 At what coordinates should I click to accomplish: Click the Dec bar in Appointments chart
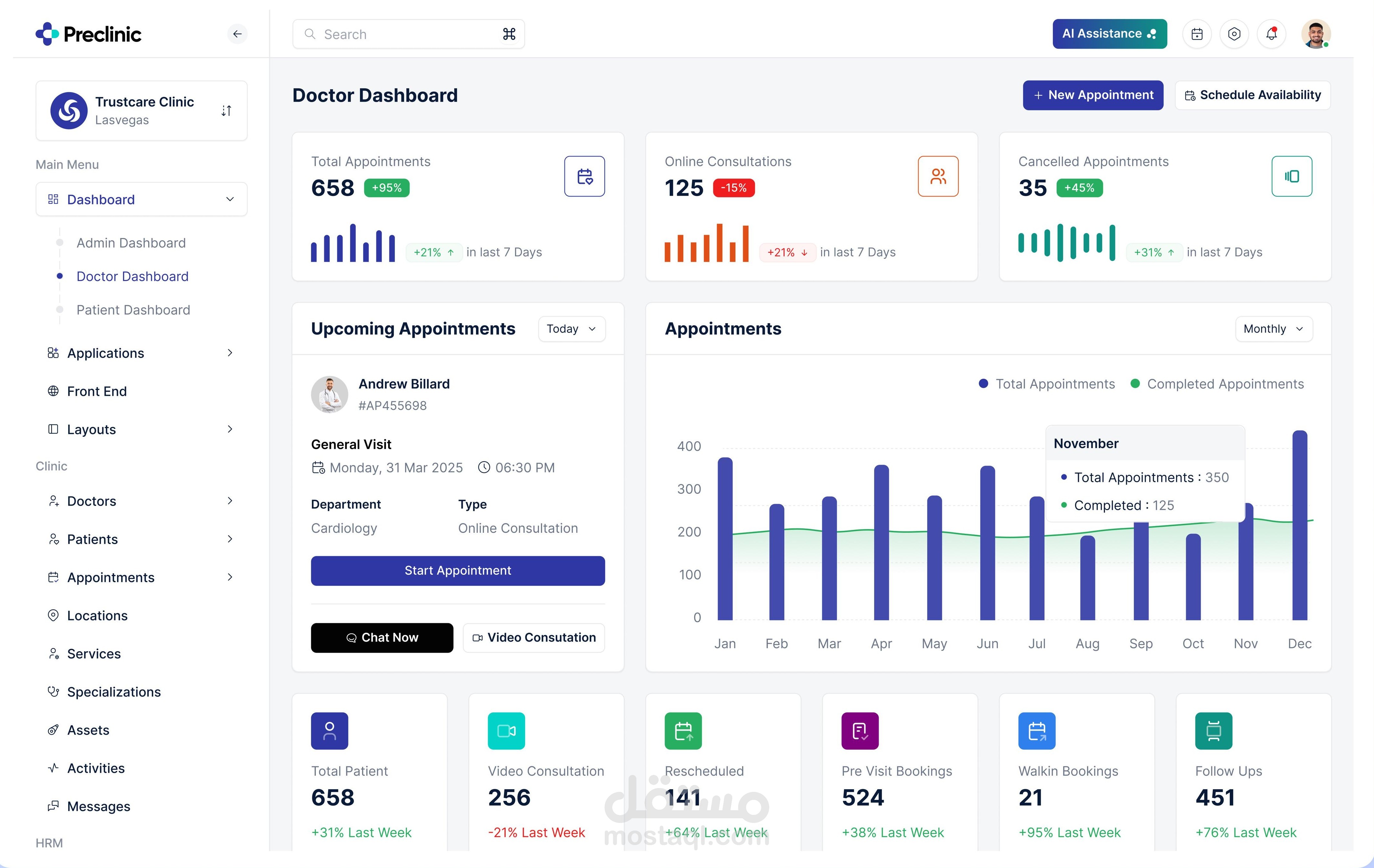[1300, 525]
